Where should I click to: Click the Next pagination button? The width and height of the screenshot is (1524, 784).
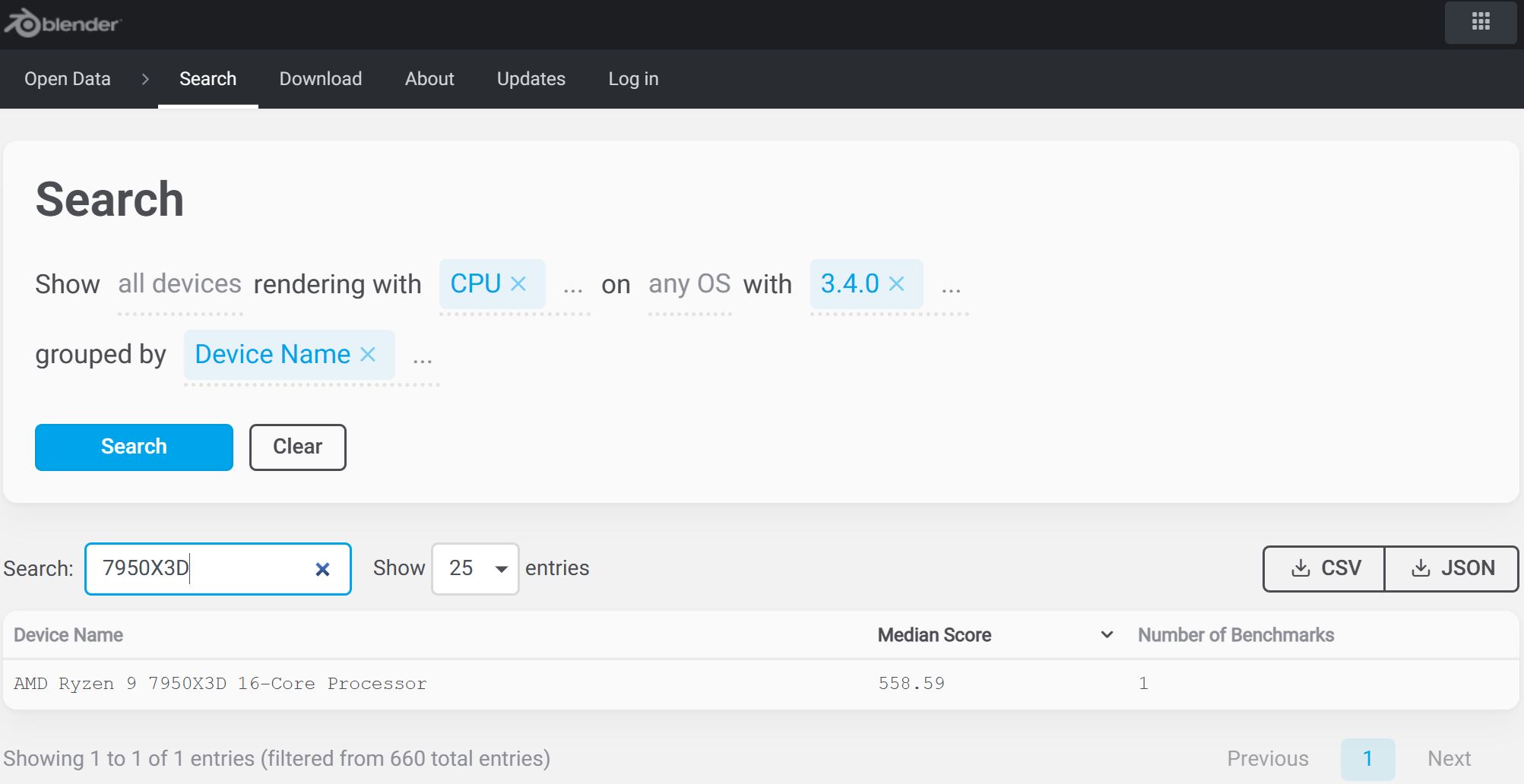(1449, 758)
